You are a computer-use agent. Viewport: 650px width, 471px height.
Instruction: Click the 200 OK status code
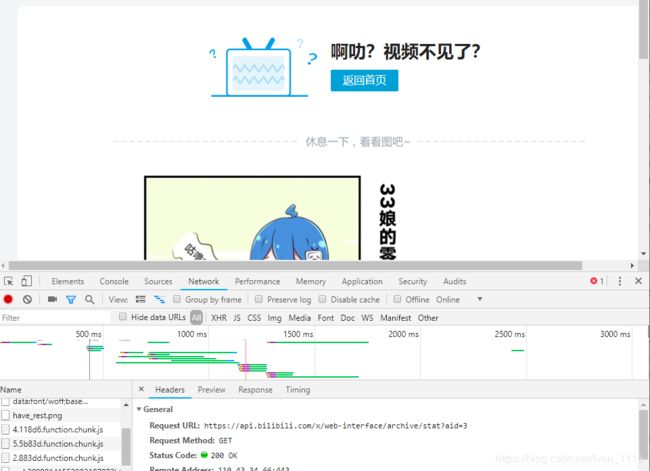[x=224, y=455]
